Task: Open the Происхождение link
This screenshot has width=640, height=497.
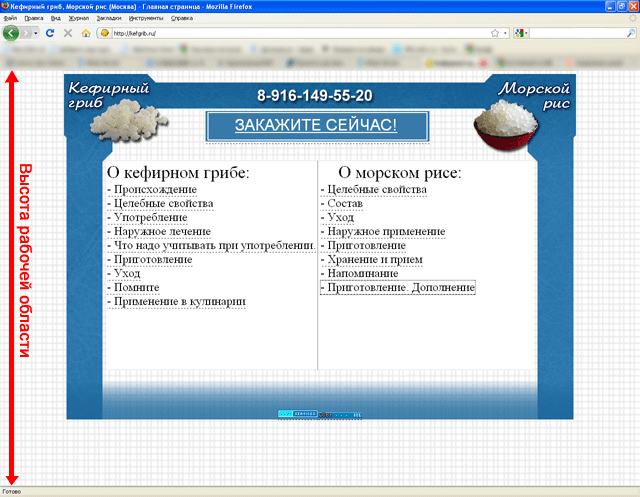Action: [x=155, y=189]
